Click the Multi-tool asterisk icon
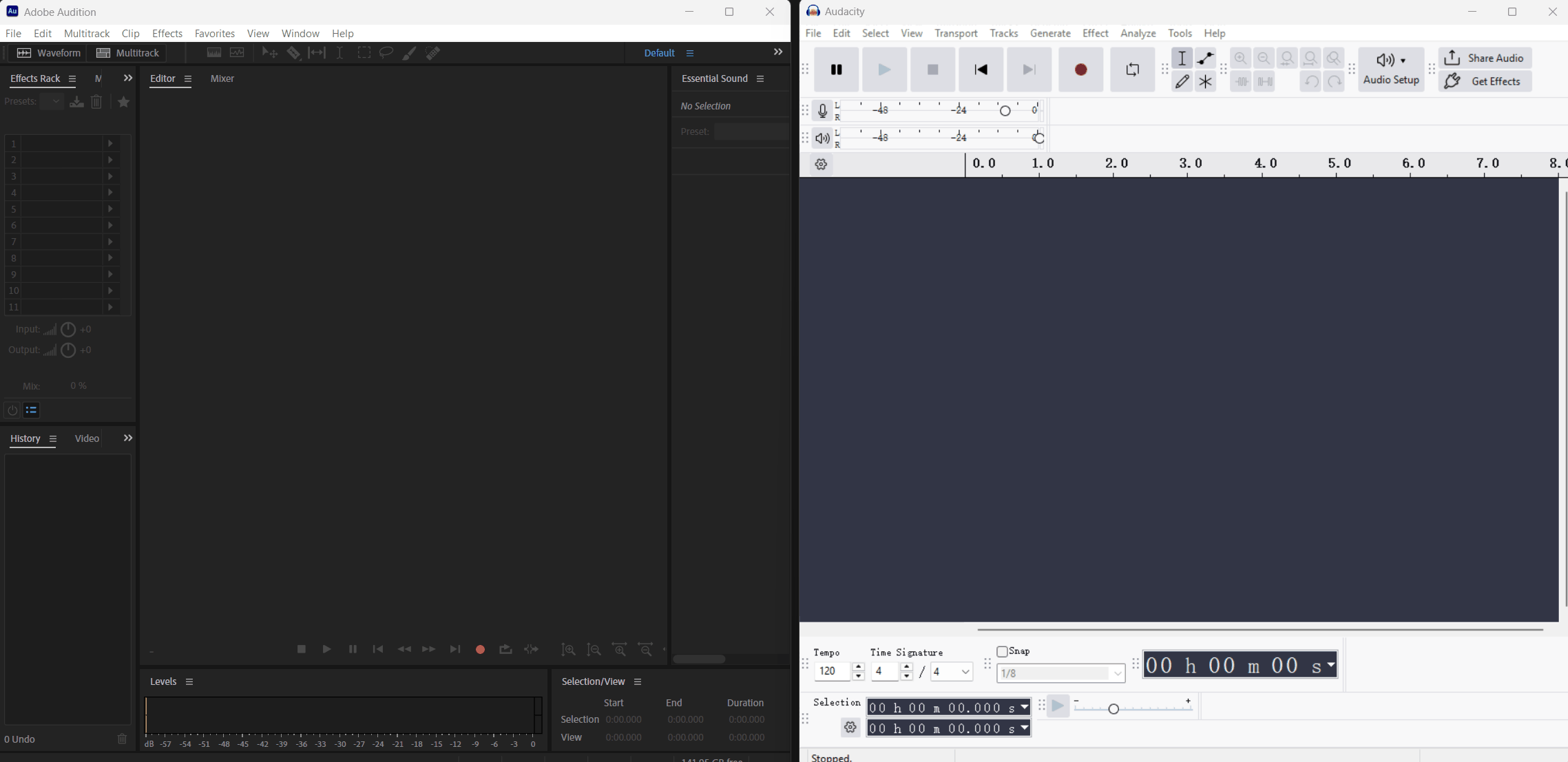Image resolution: width=1568 pixels, height=762 pixels. (1205, 82)
